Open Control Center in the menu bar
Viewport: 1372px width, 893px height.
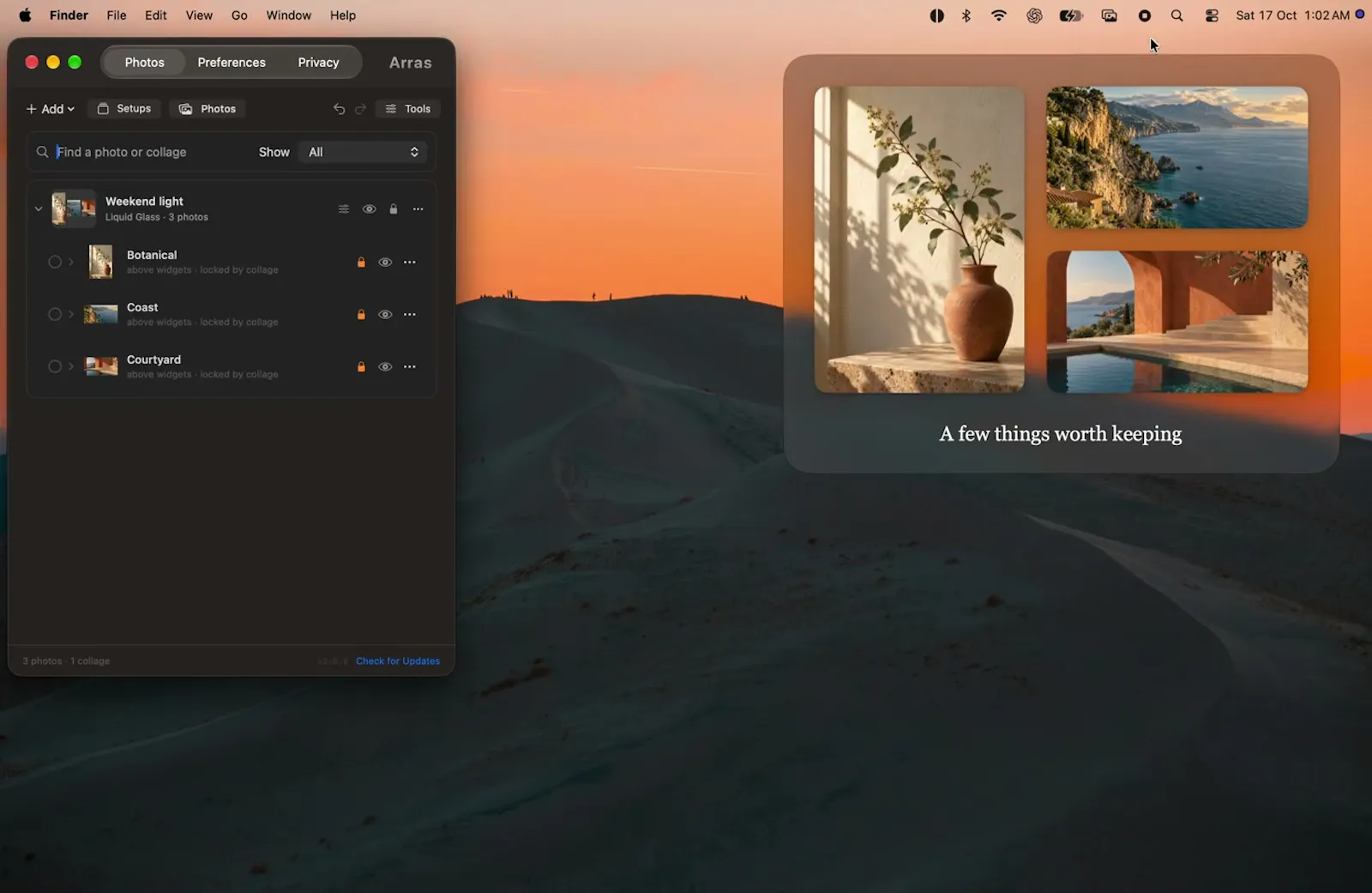[x=1212, y=15]
